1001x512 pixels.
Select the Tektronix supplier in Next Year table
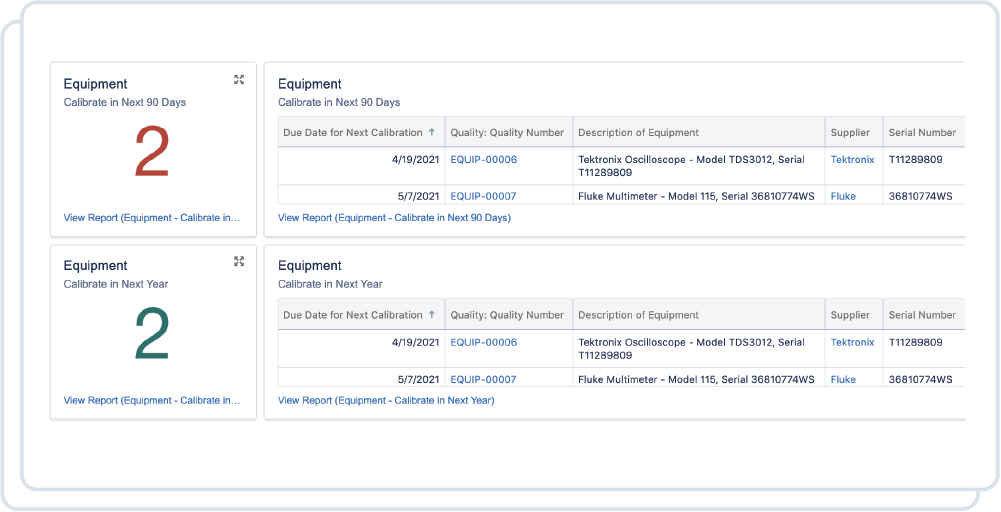pyautogui.click(x=852, y=342)
